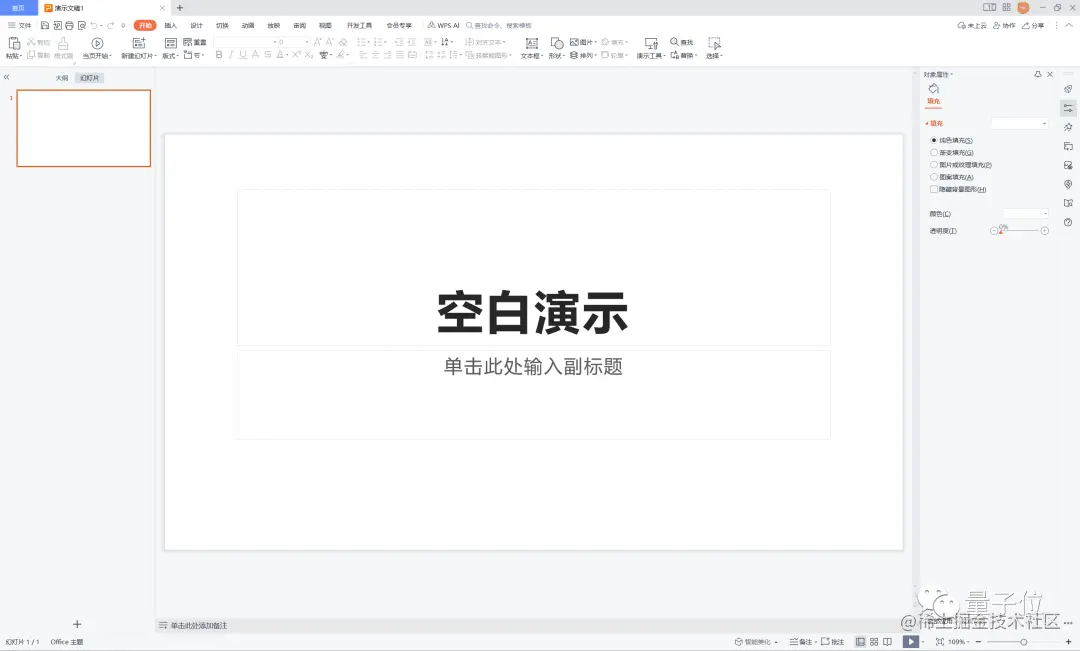The image size is (1080, 651).
Task: Start slideshow from current page (当页开始)
Action: 96,44
